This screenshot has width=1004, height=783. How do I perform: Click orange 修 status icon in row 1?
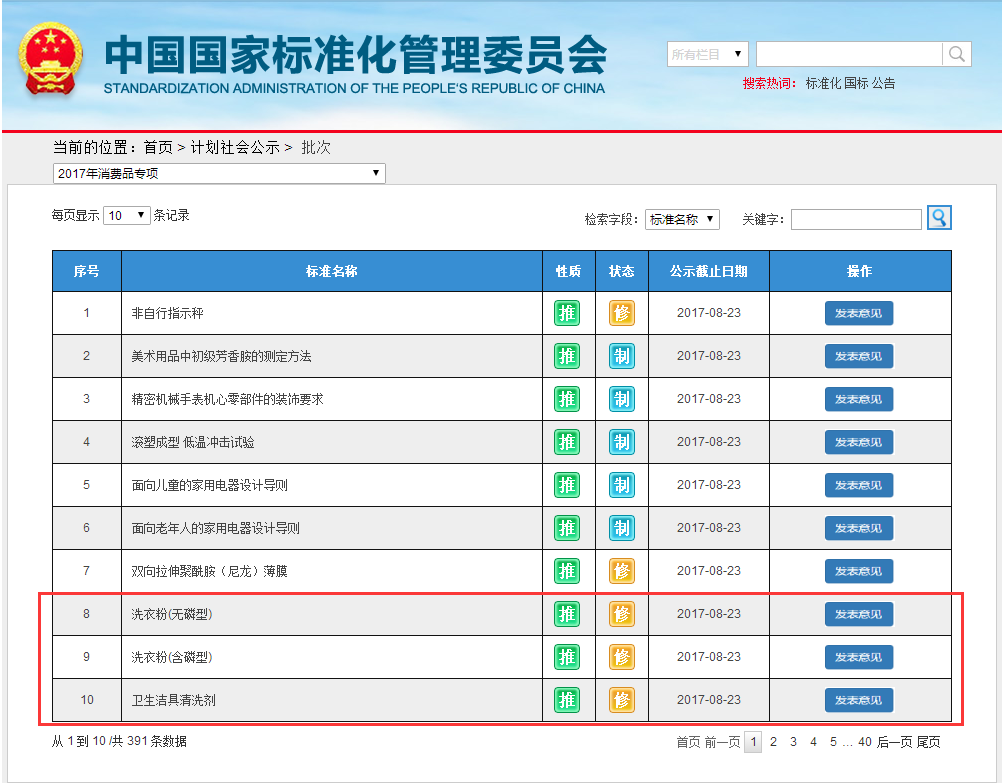(622, 313)
